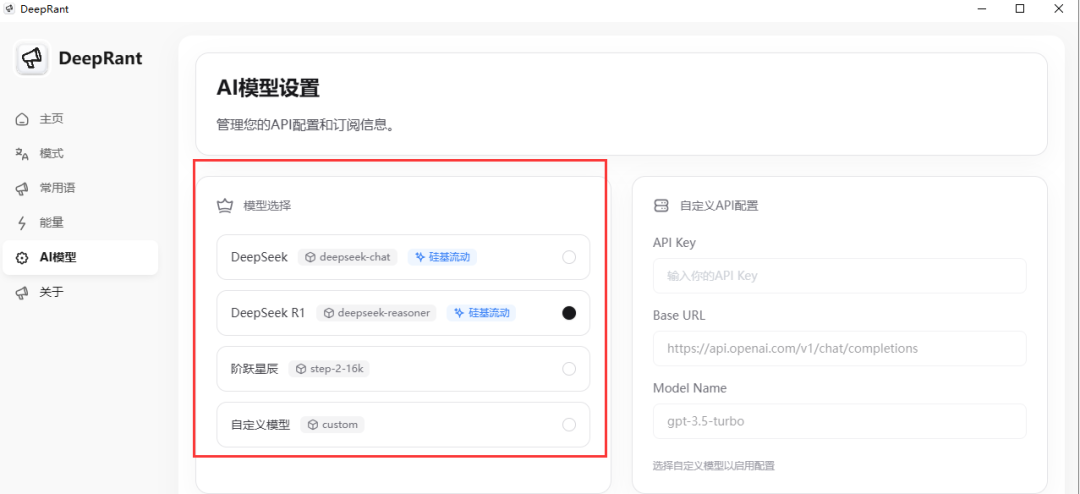Click the 模型选择 section title
Viewport: 1080px width, 494px height.
click(x=267, y=205)
